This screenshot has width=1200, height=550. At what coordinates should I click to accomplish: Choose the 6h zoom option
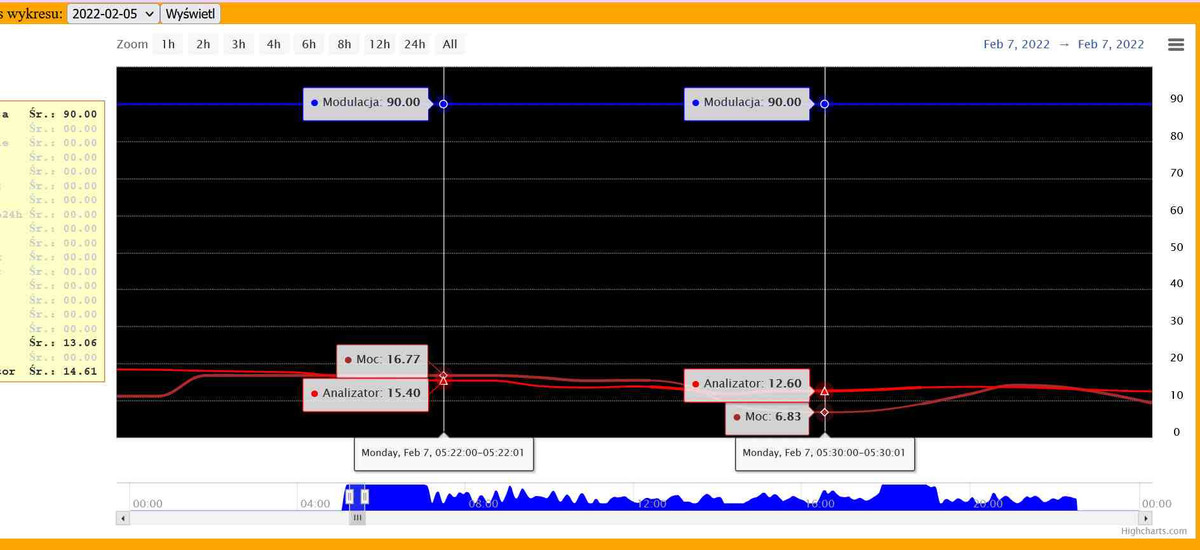(309, 44)
